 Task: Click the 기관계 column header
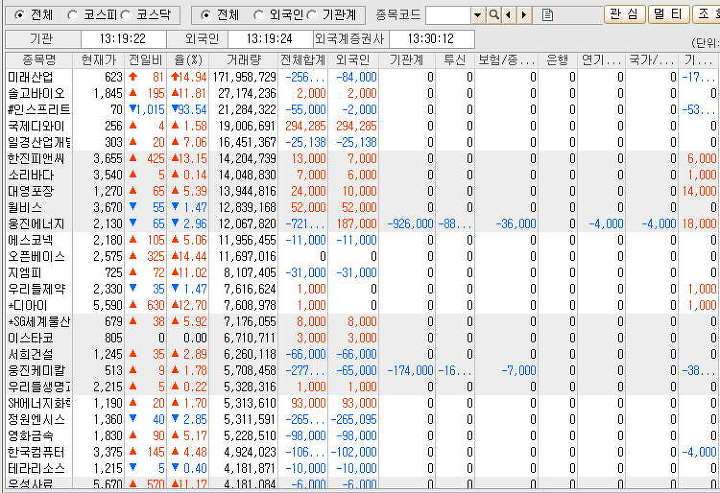pyautogui.click(x=406, y=60)
